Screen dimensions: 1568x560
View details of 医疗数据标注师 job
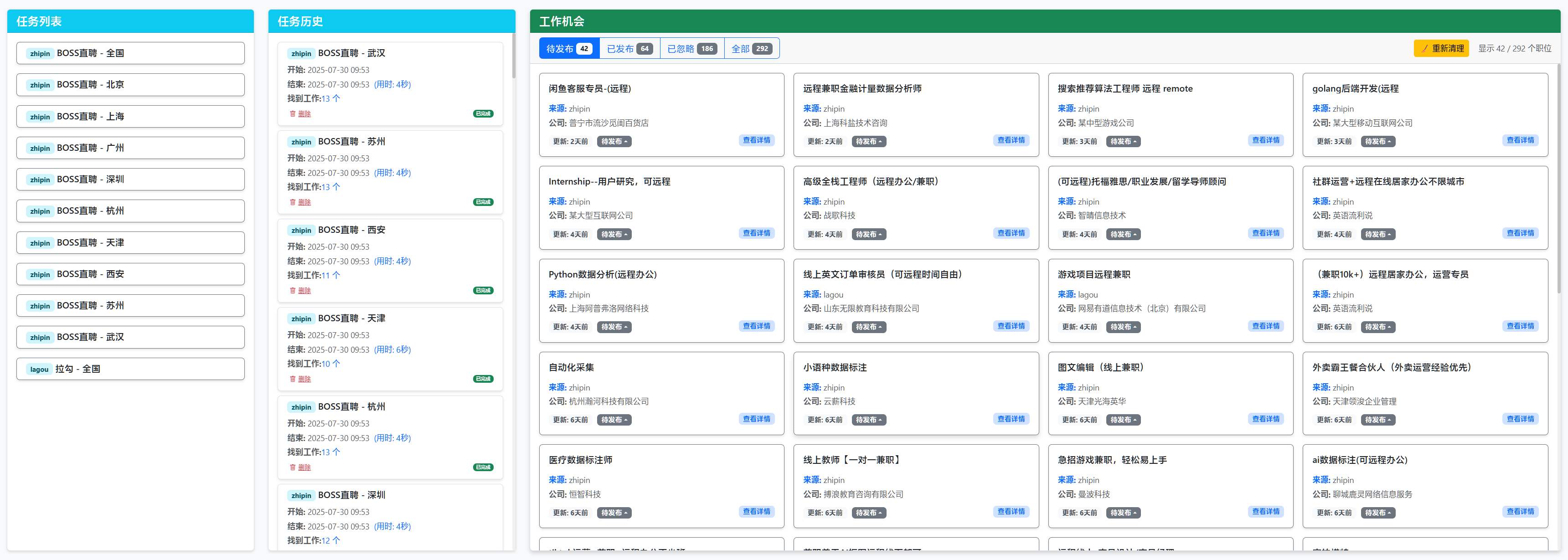click(757, 512)
